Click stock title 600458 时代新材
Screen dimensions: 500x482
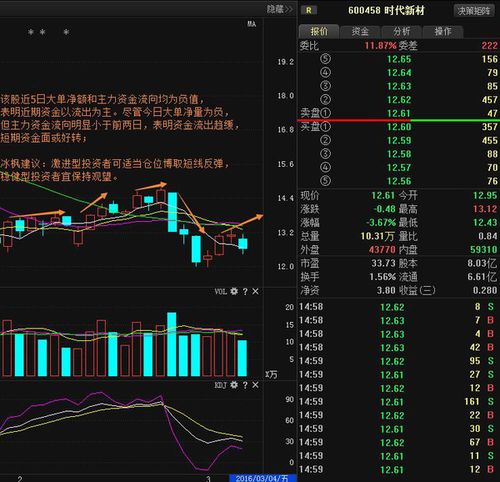pyautogui.click(x=386, y=10)
